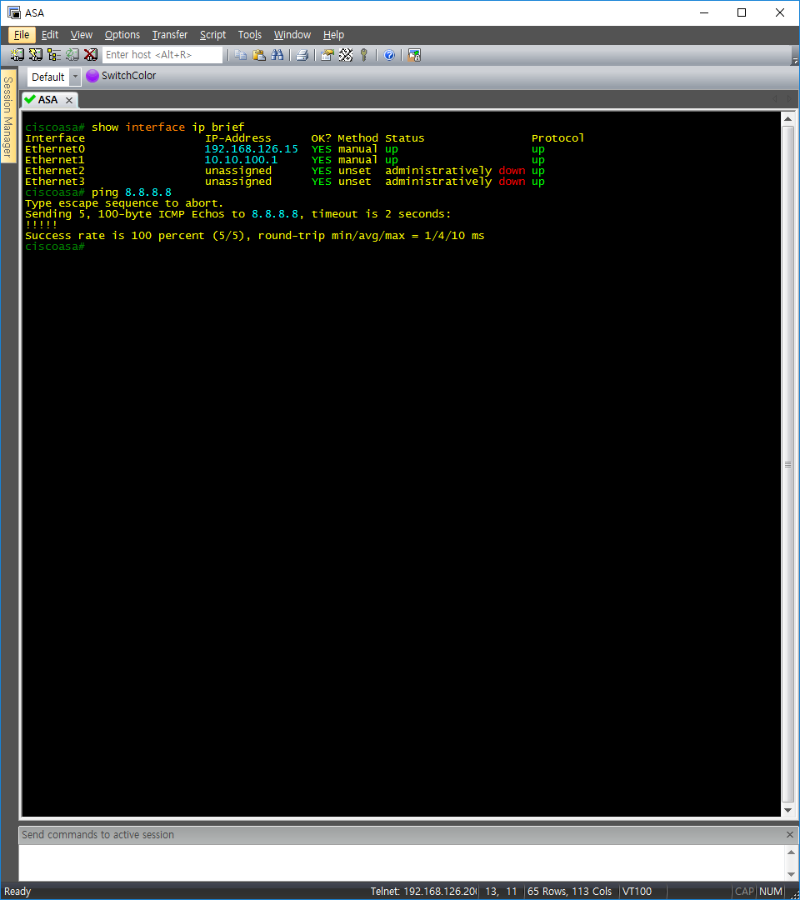
Task: Open the Window menu
Action: tap(292, 35)
